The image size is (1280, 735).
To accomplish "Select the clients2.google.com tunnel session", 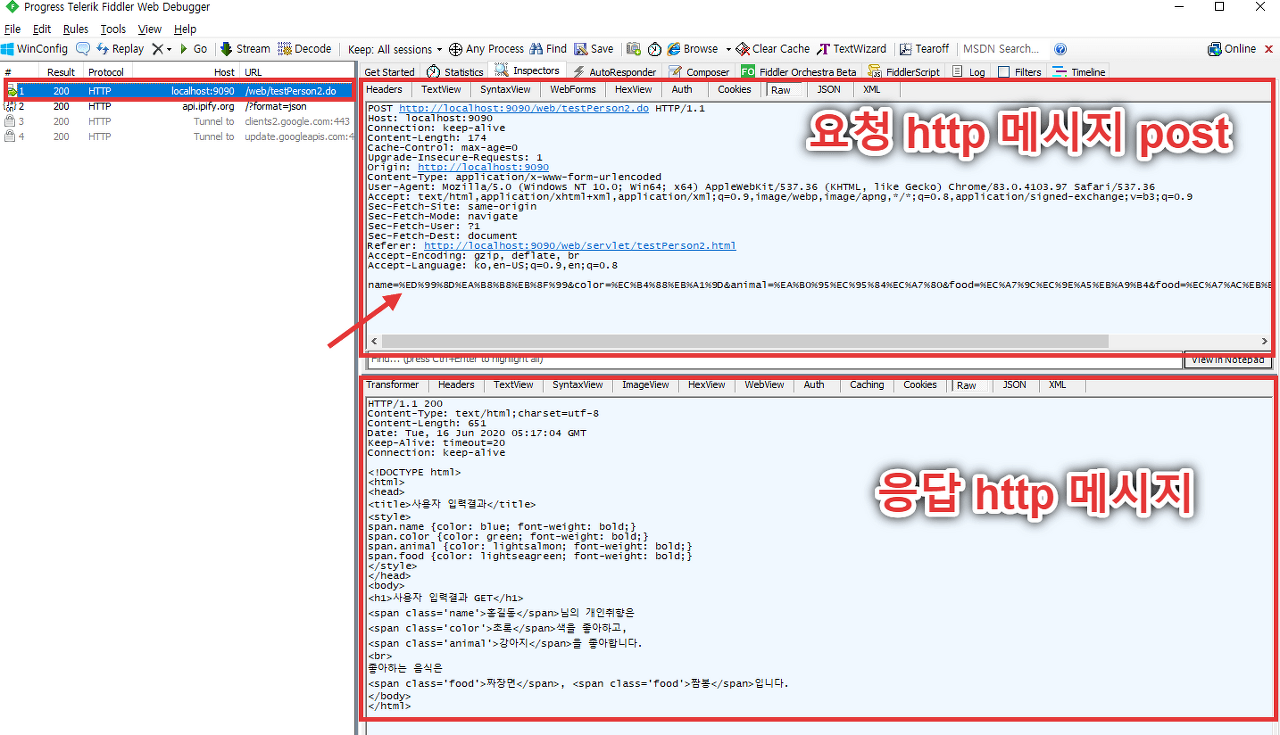I will 177,121.
